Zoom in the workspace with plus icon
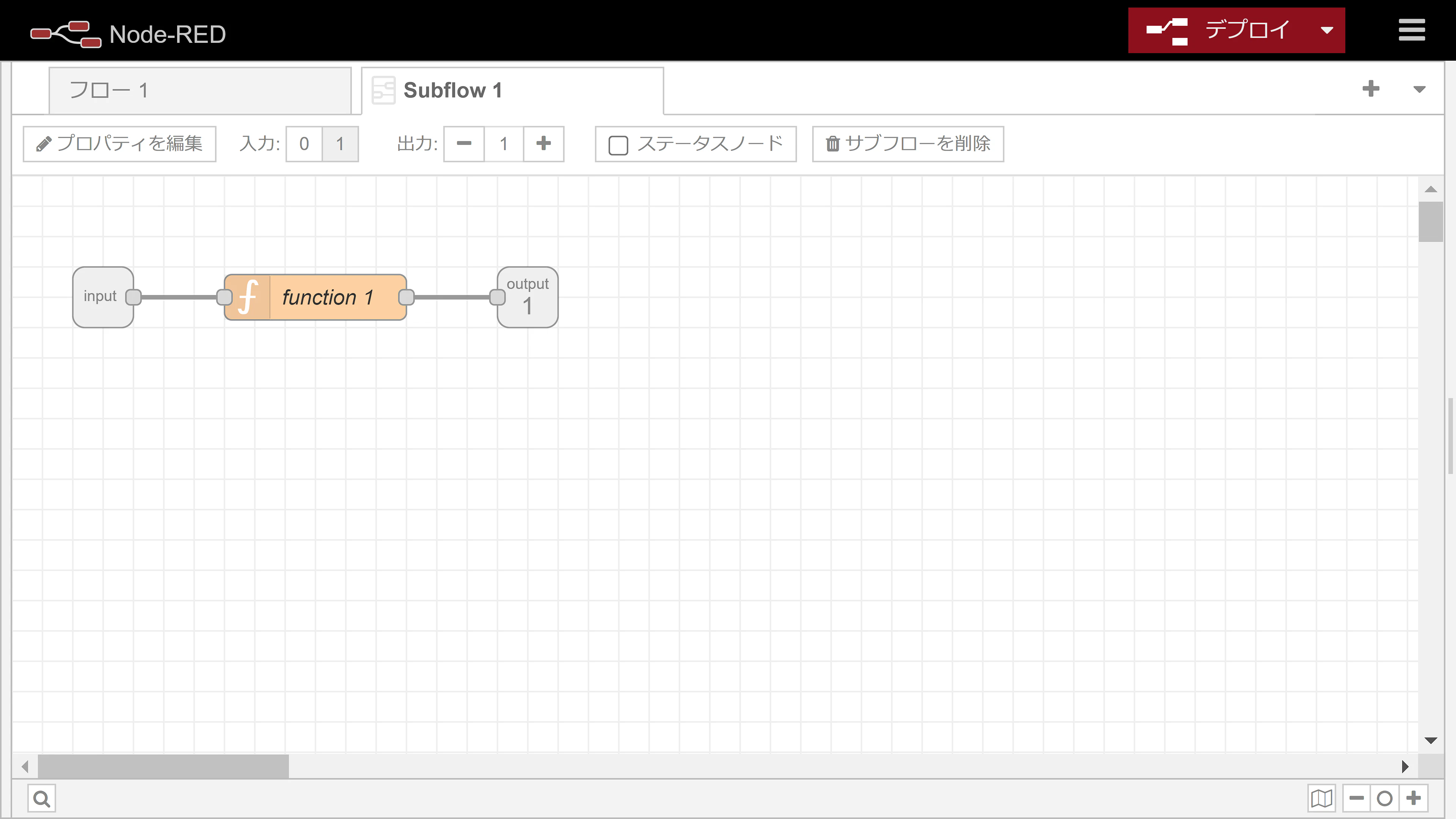1456x819 pixels. pos(1414,798)
